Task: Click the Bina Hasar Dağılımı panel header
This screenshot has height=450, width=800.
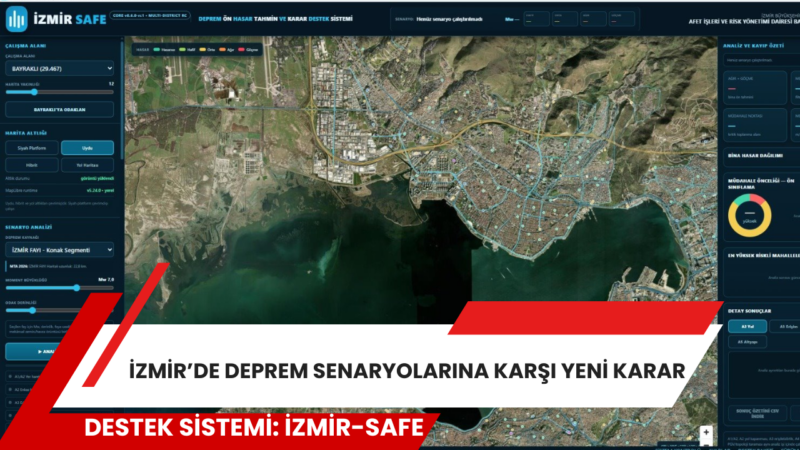Action: [755, 156]
